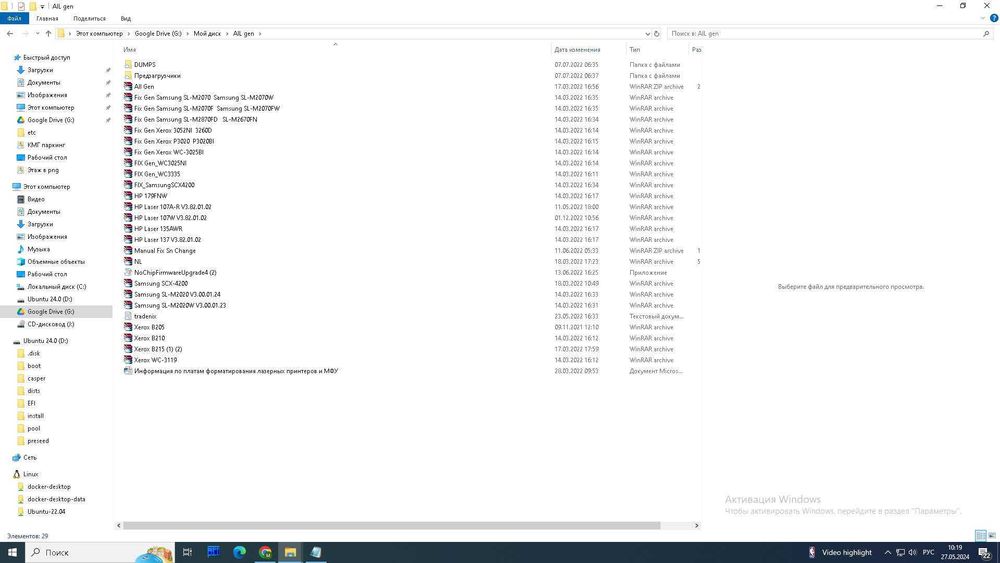Open Загрузки under Quick access
The height and width of the screenshot is (563, 1000).
coord(40,70)
